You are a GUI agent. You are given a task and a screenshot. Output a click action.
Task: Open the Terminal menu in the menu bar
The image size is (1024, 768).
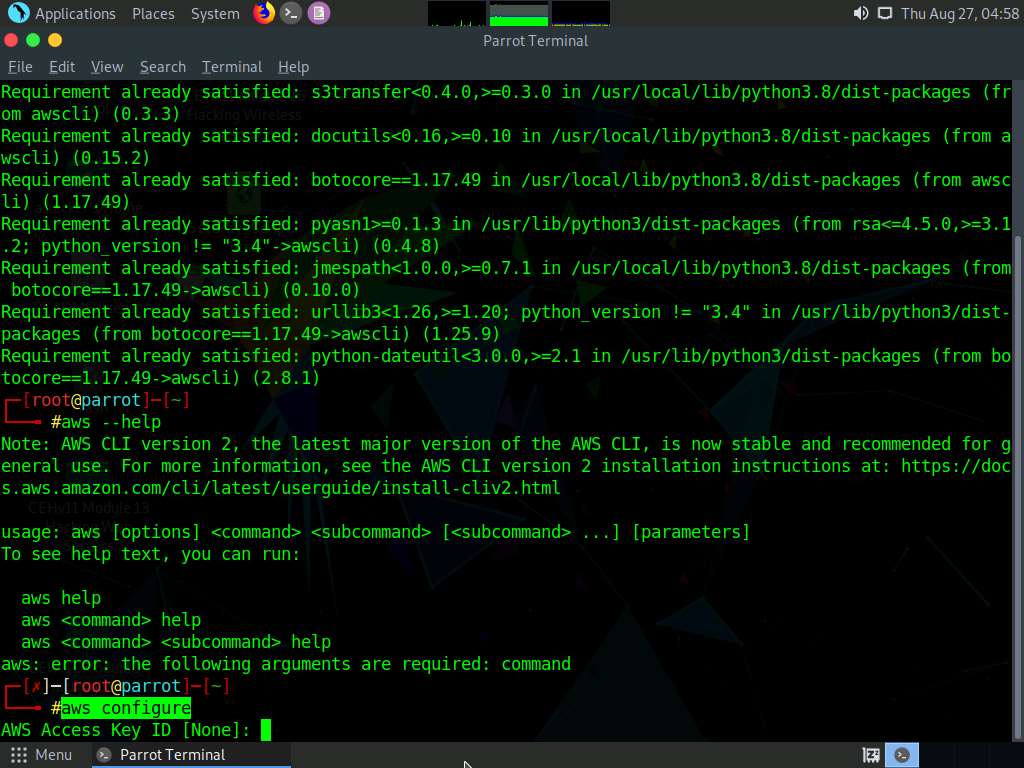[232, 66]
